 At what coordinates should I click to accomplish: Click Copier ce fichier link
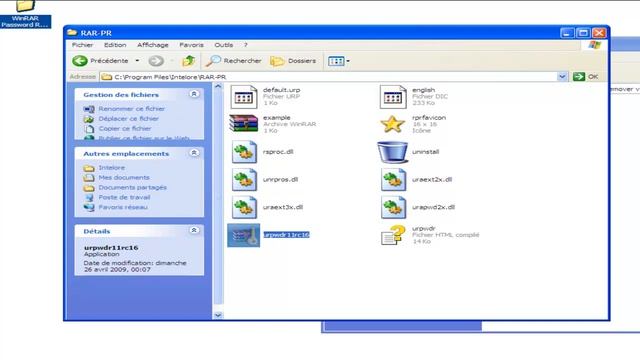[125, 128]
